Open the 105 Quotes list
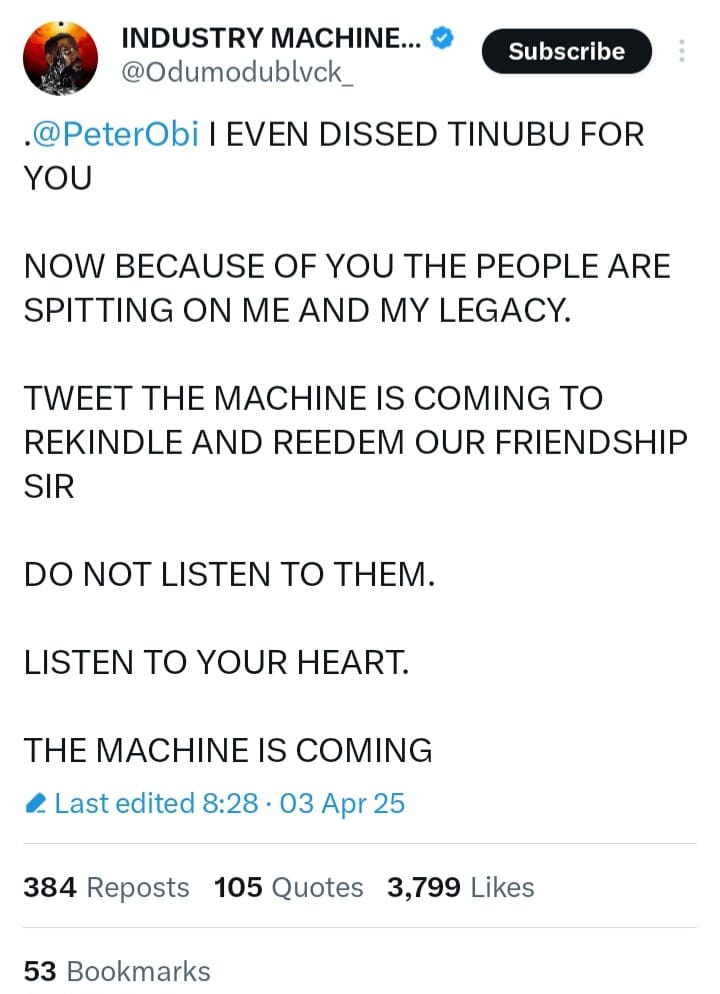 pyautogui.click(x=288, y=887)
